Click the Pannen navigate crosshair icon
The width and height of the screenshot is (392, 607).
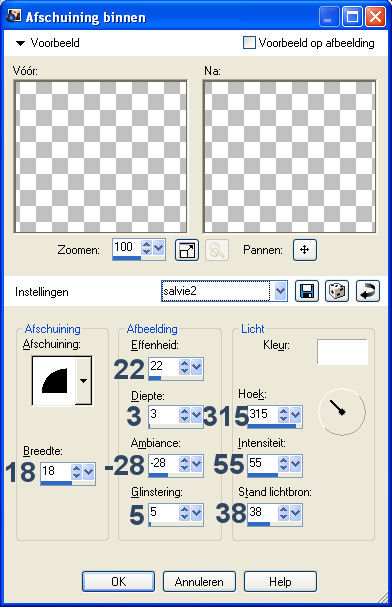305,250
